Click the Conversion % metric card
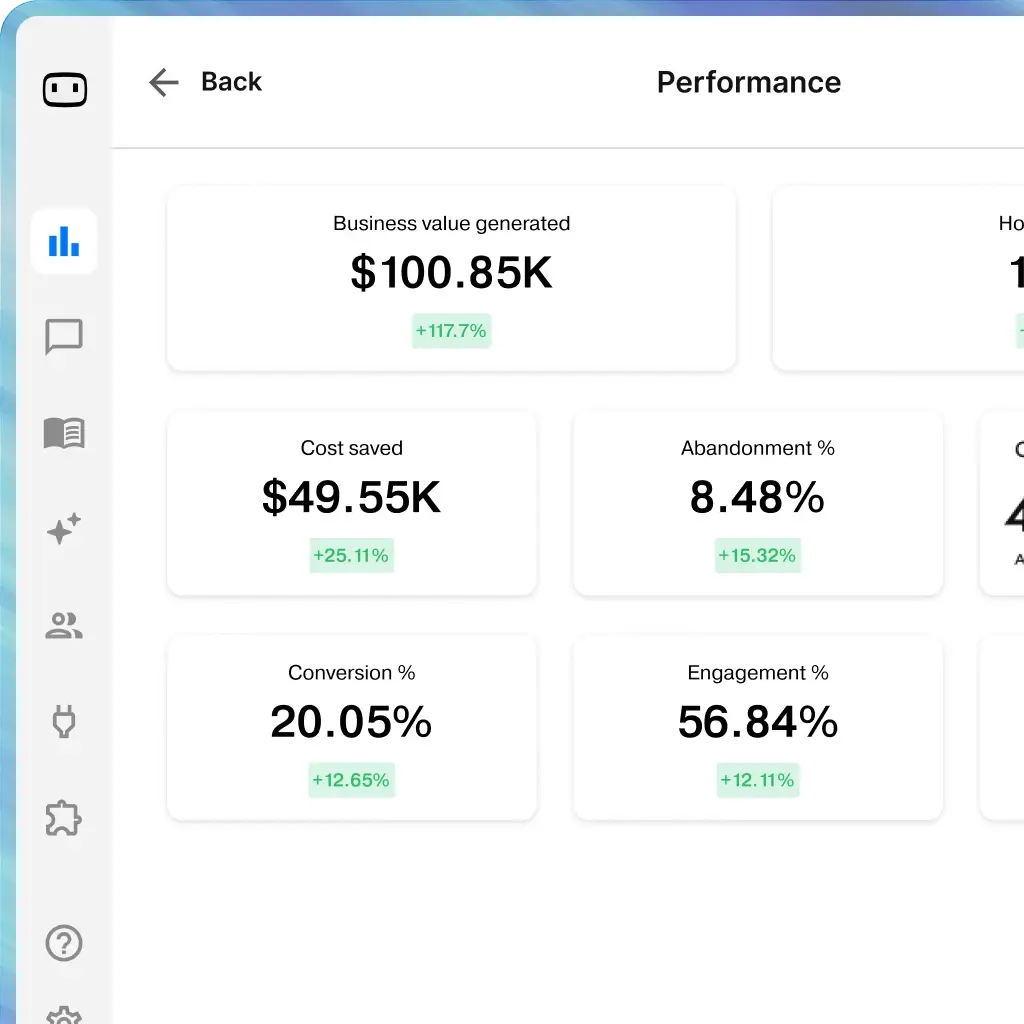This screenshot has height=1024, width=1024. tap(351, 727)
